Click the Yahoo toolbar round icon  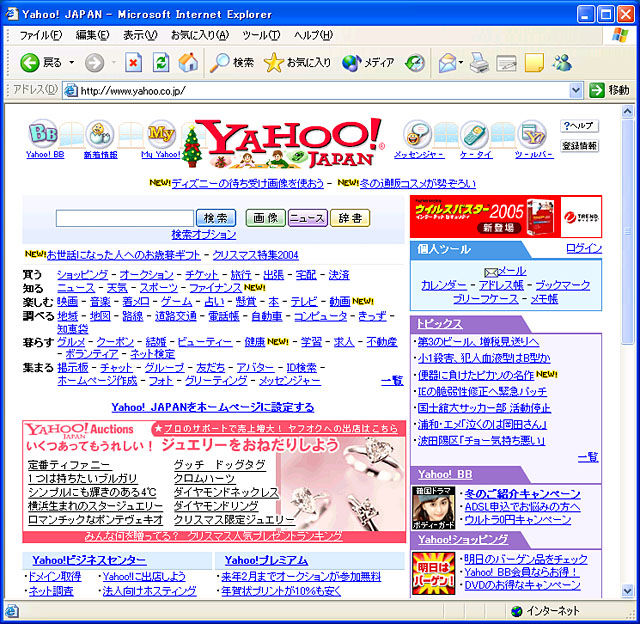point(532,134)
